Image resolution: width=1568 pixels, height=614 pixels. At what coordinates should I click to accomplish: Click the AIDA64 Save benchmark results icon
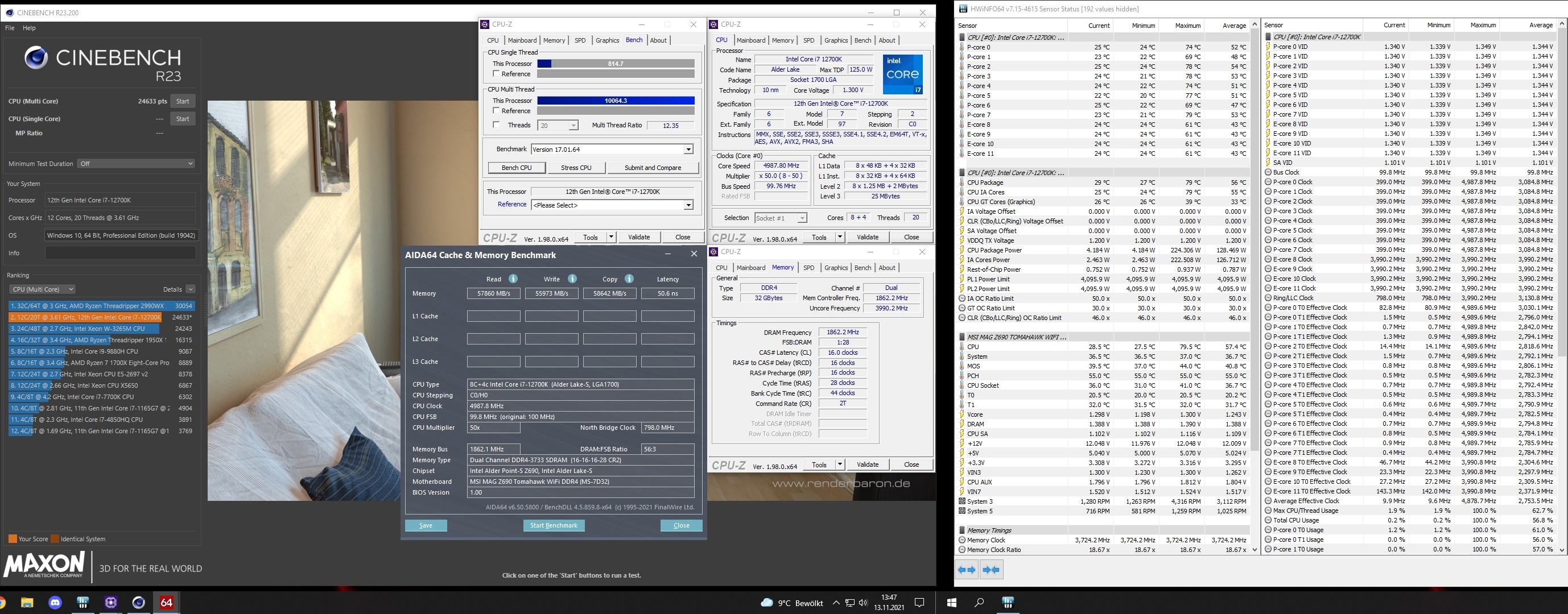click(x=425, y=525)
